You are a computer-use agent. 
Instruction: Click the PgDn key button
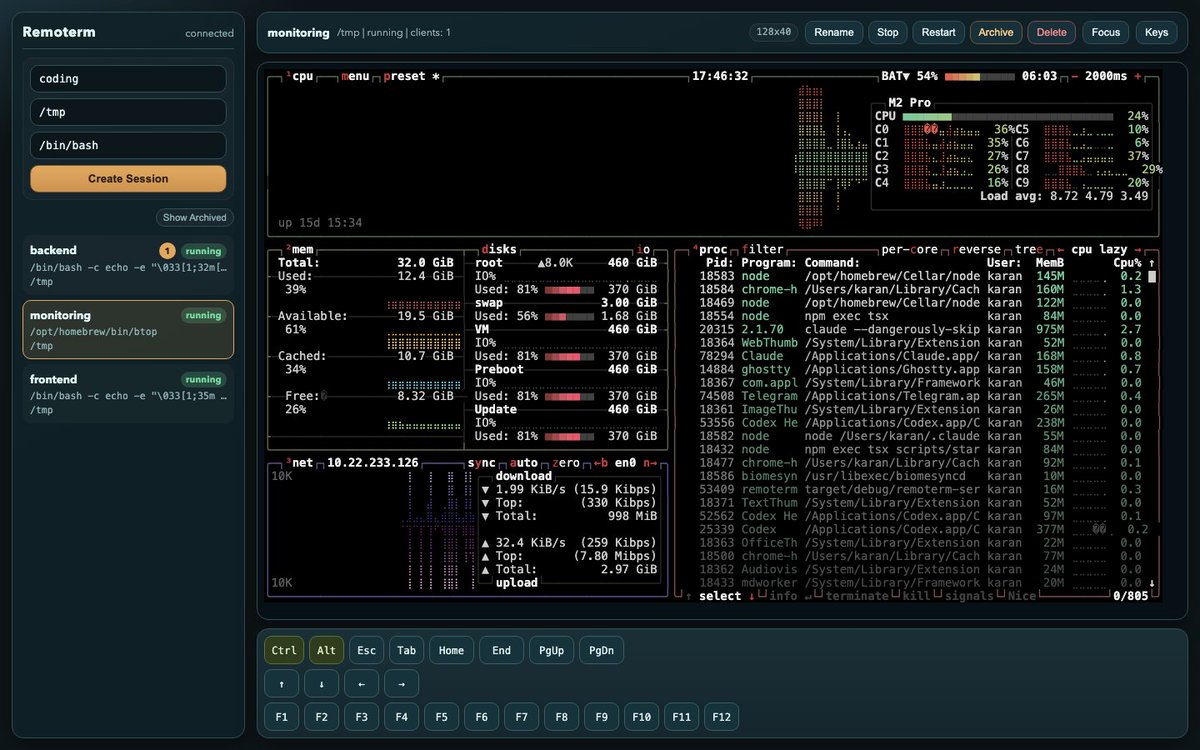pos(601,650)
